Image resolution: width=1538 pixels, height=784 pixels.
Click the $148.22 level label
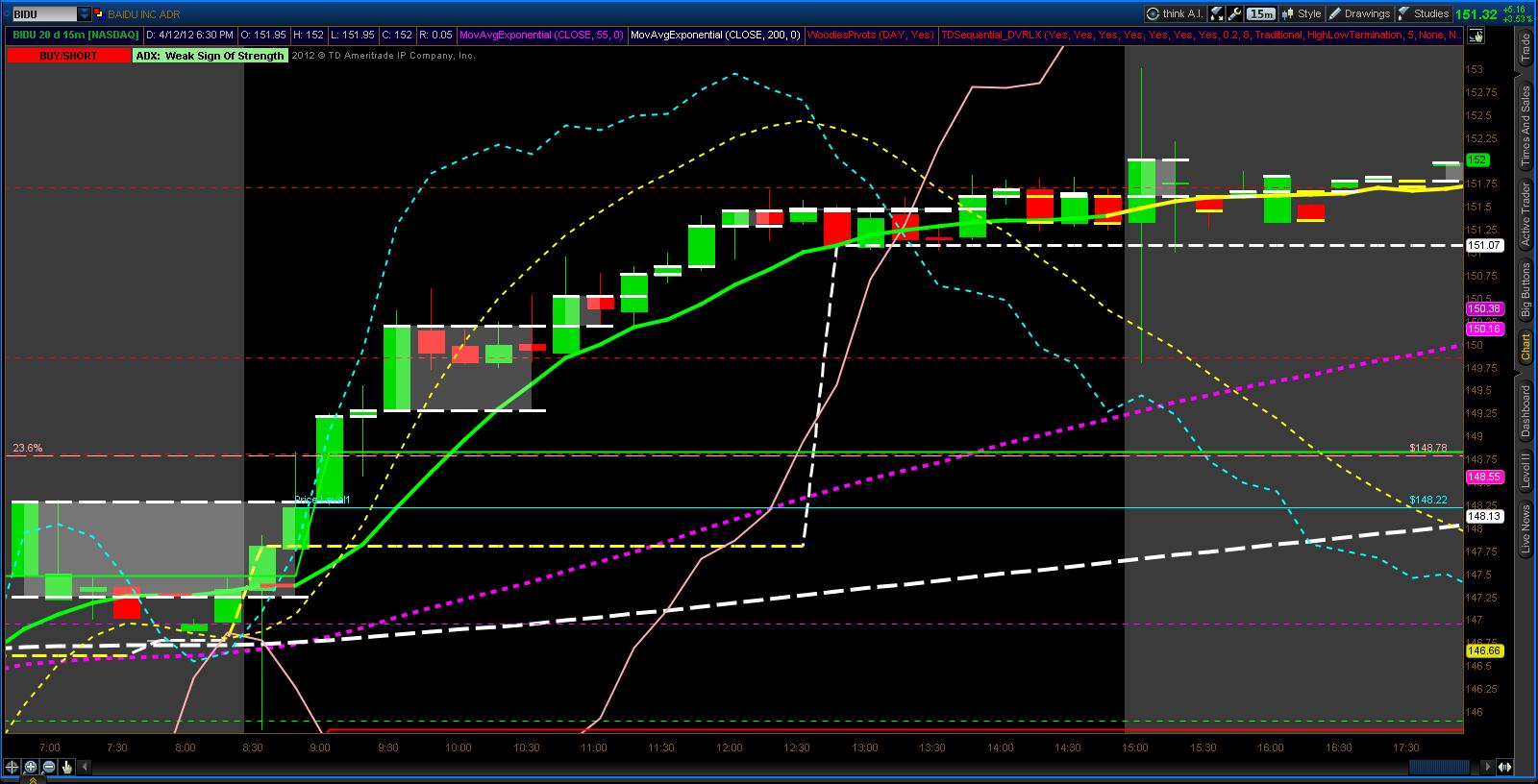[1428, 500]
